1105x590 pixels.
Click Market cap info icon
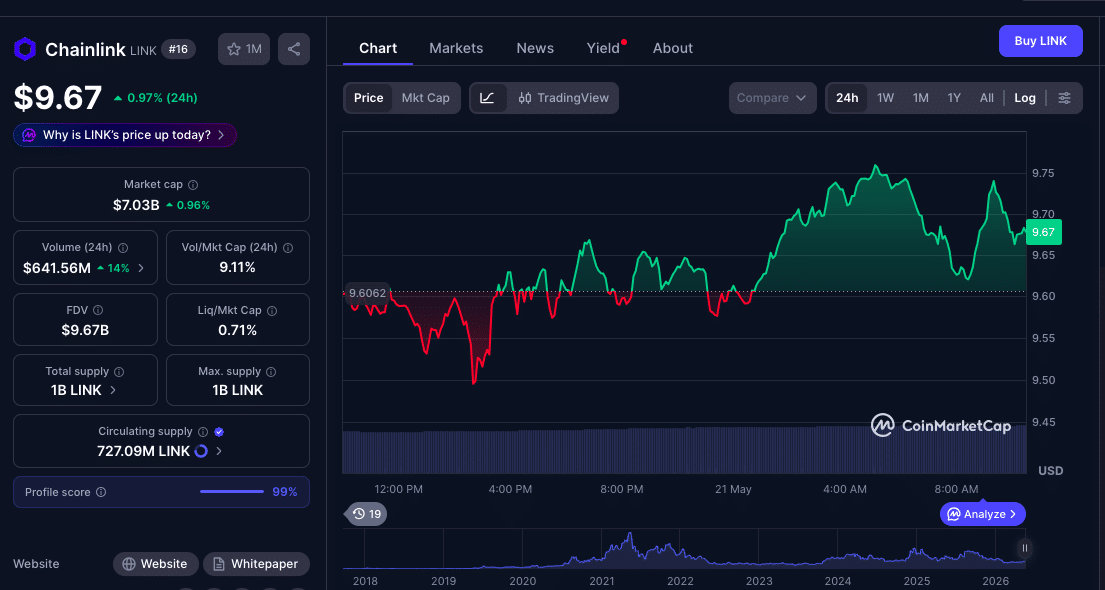pyautogui.click(x=193, y=185)
